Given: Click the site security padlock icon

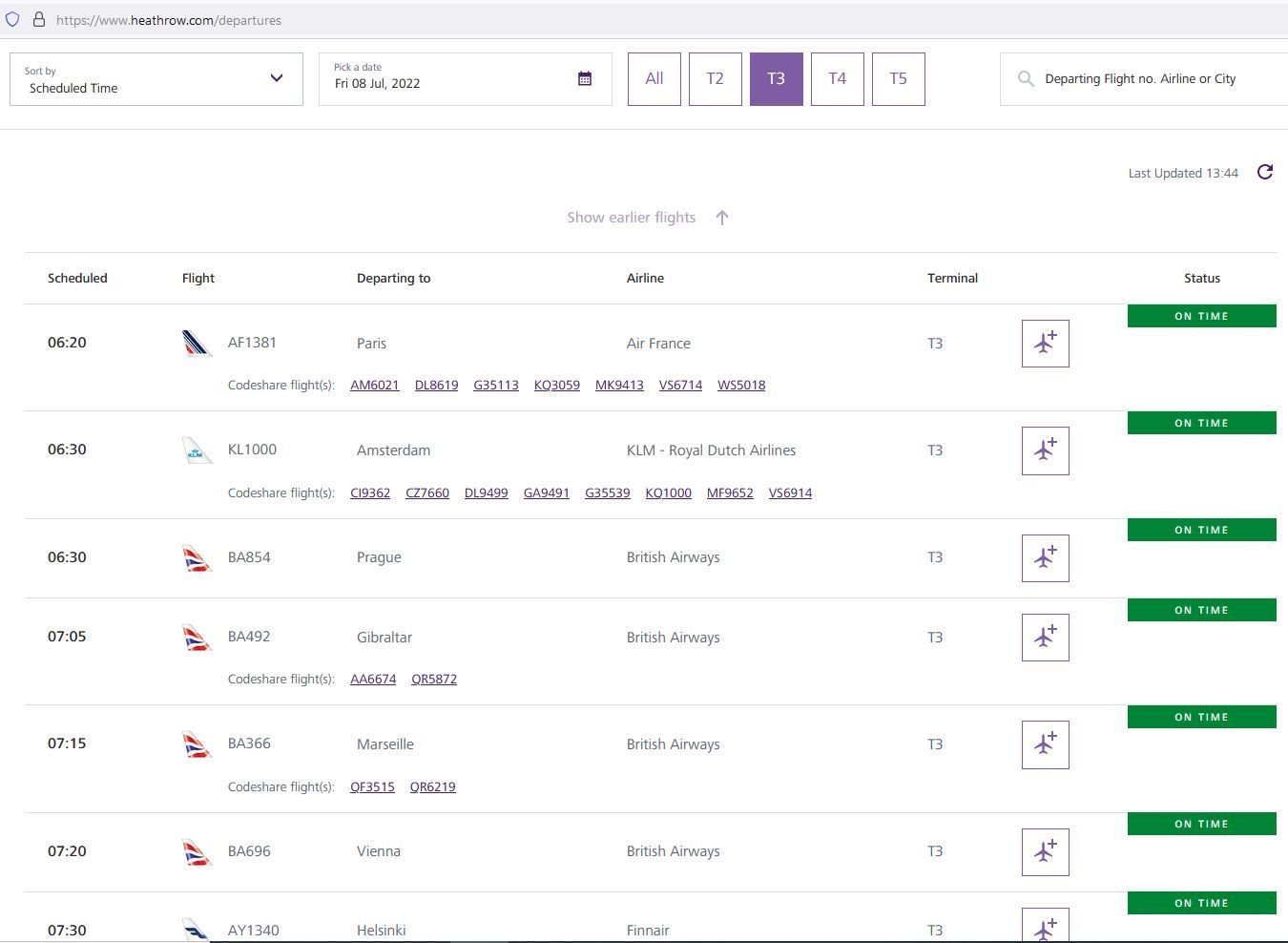Looking at the screenshot, I should tap(39, 20).
